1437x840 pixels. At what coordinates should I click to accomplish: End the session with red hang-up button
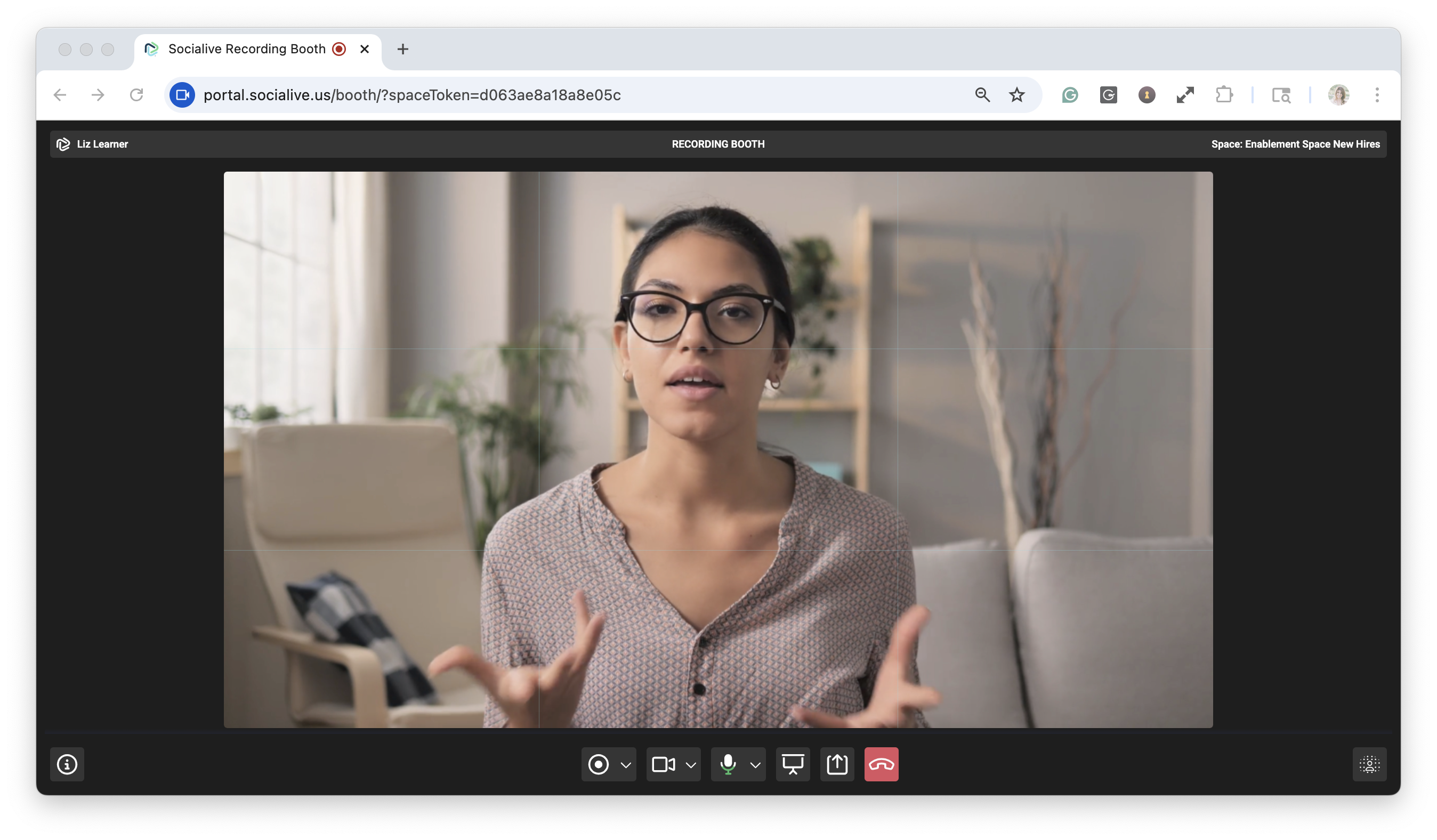(x=881, y=764)
